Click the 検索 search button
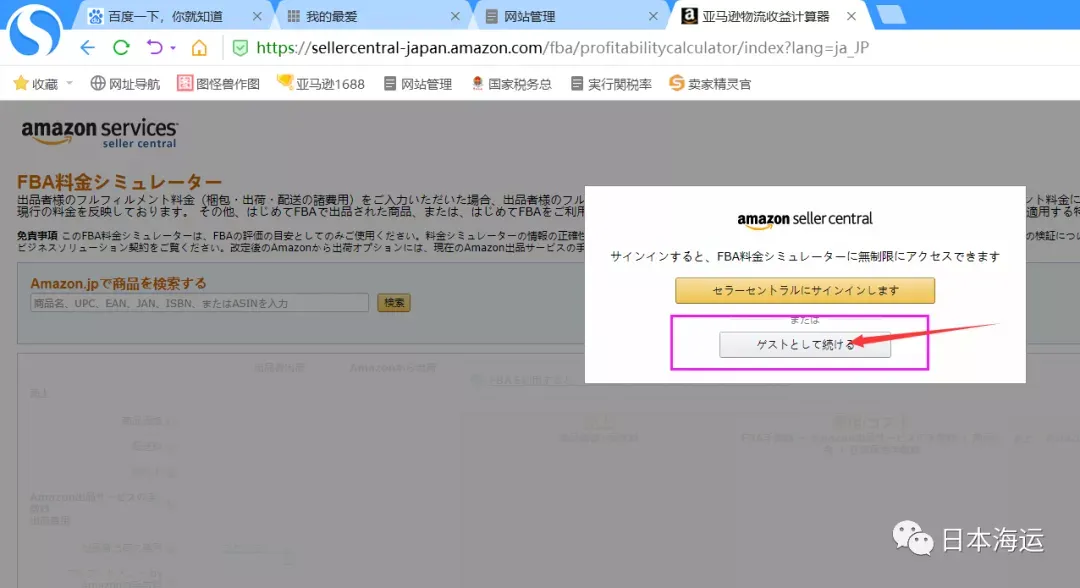This screenshot has width=1080, height=588. click(x=394, y=303)
